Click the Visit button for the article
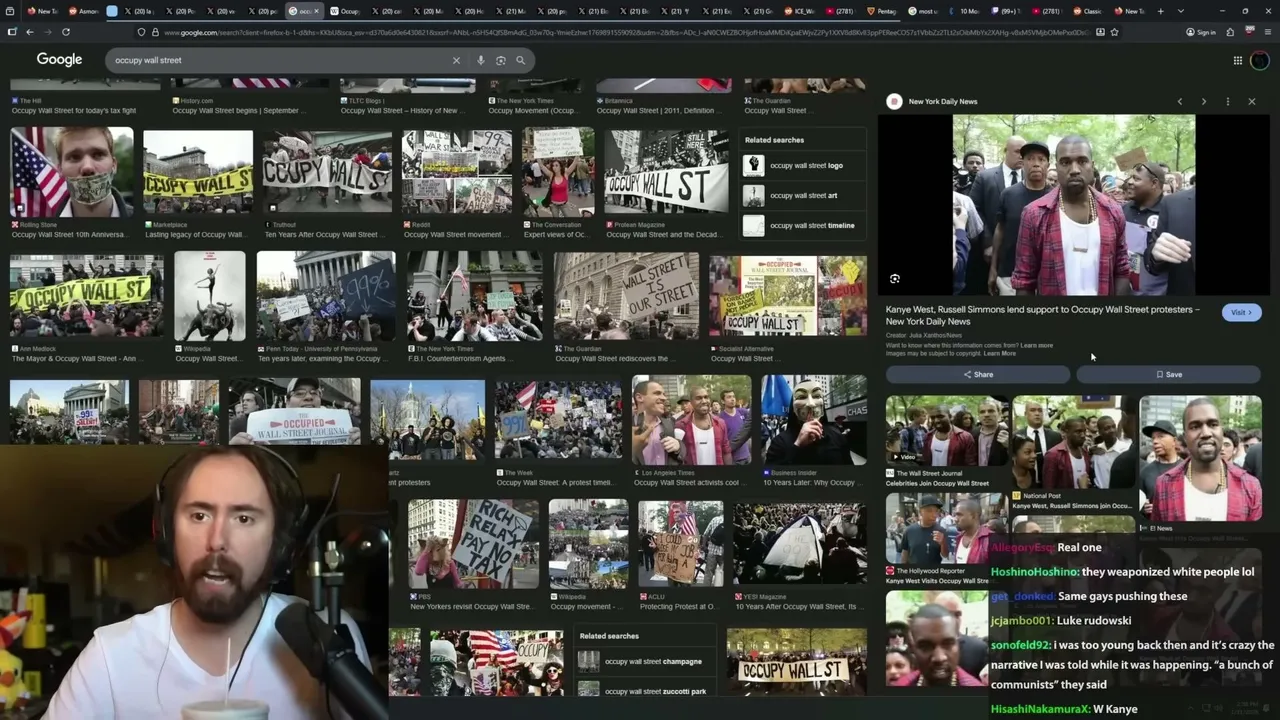 [x=1242, y=312]
